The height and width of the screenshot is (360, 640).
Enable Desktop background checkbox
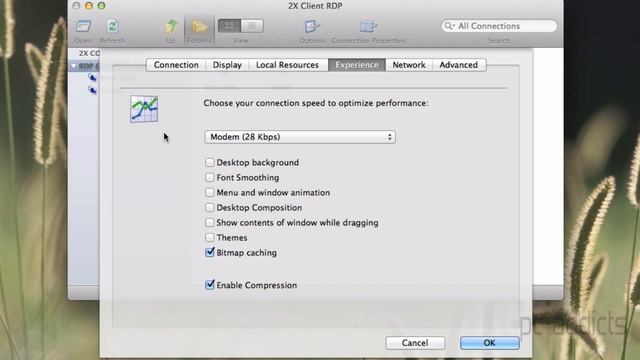pos(209,162)
